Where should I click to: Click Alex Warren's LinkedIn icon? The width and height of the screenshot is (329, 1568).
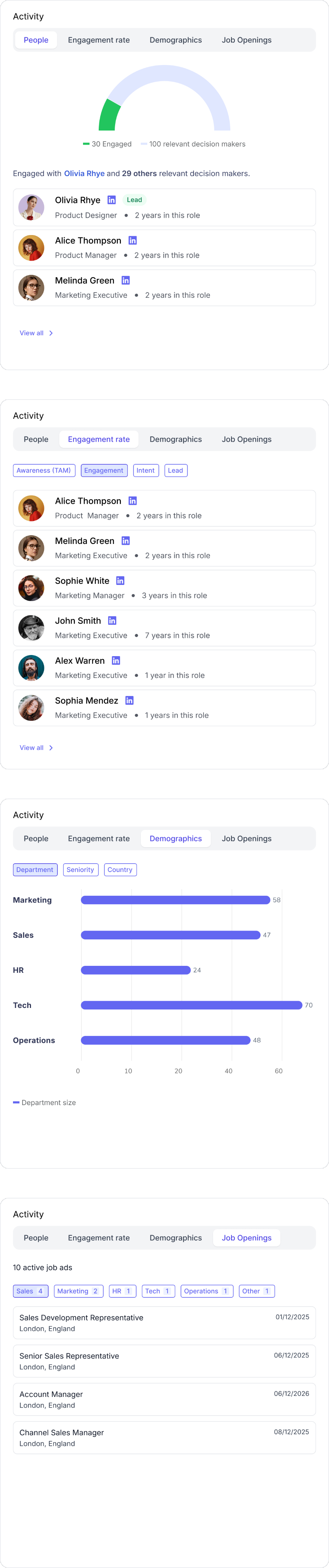pos(116,660)
